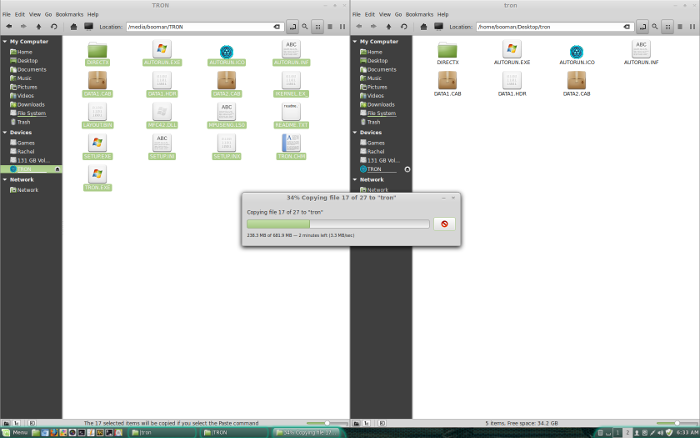Image resolution: width=700 pixels, height=438 pixels.
Task: Open home folder in left TRON window
Action: point(74,27)
